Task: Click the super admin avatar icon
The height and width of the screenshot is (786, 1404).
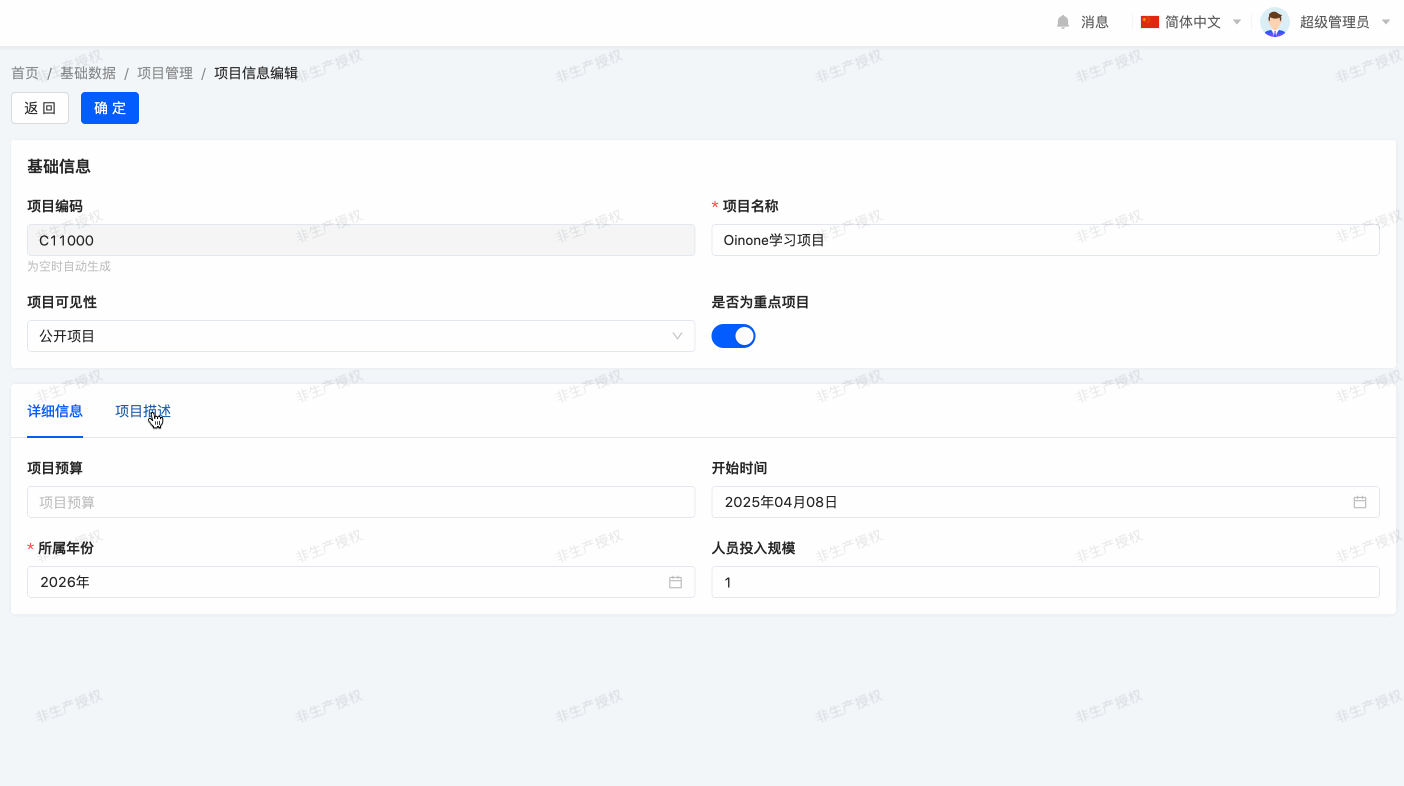Action: (x=1274, y=22)
